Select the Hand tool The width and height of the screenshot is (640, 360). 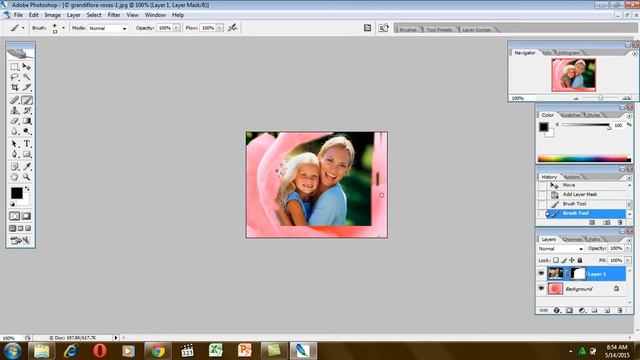[15, 177]
